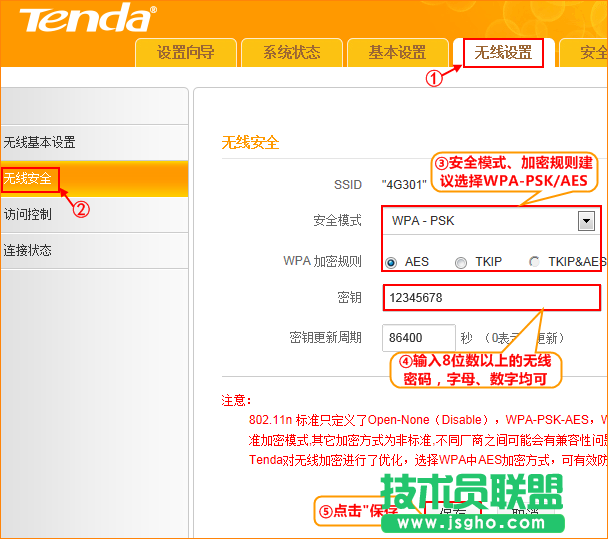Select 无线安全 in the sidebar

(29, 179)
